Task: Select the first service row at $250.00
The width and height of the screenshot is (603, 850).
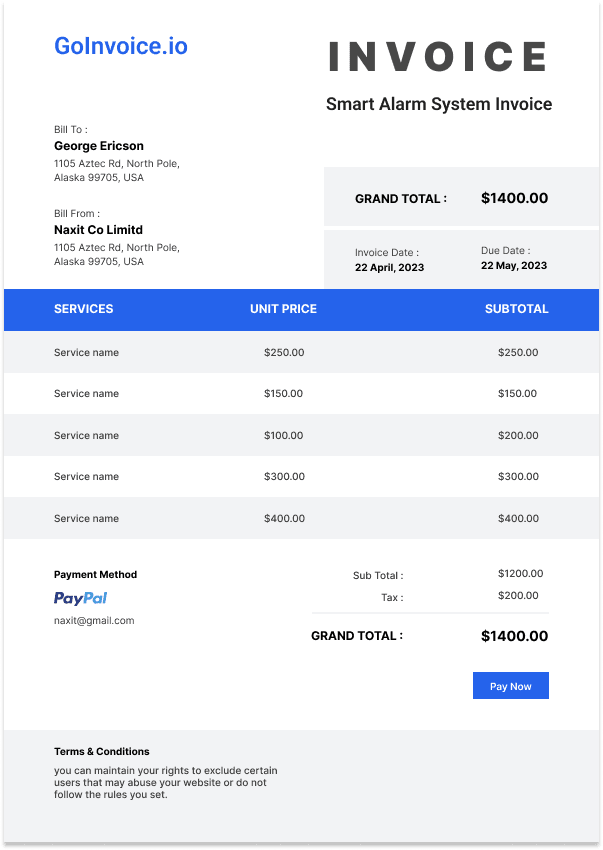Action: pyautogui.click(x=302, y=352)
